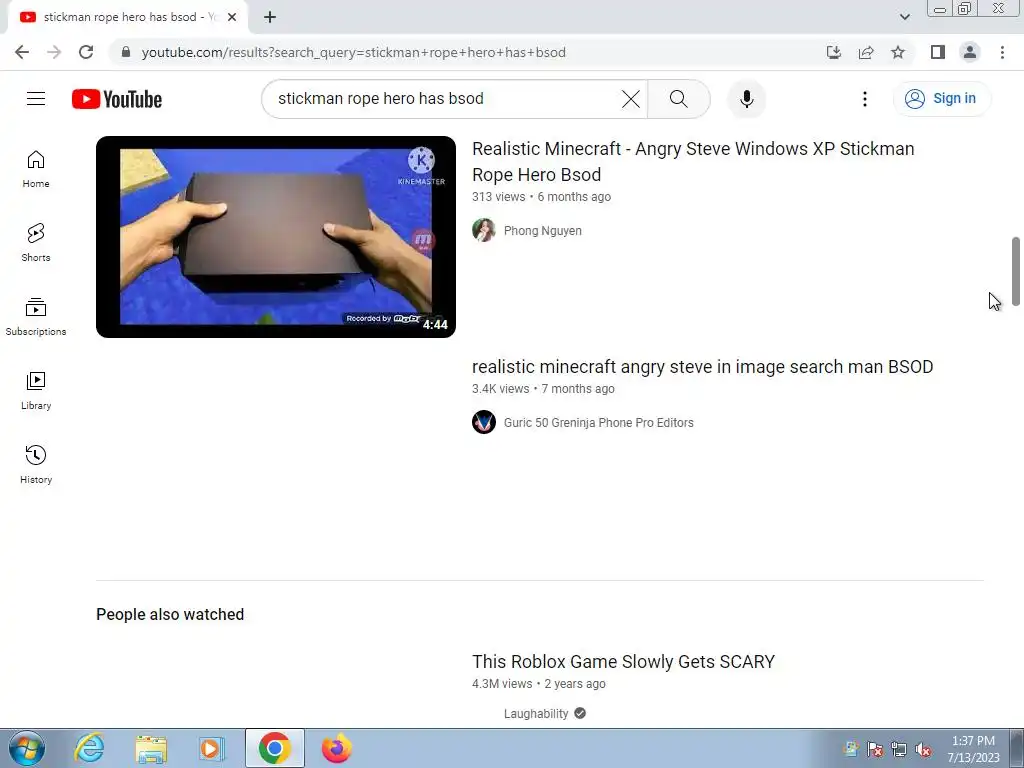Open This Roblox Game Slowly Gets SCARY
This screenshot has width=1024, height=768.
623,662
